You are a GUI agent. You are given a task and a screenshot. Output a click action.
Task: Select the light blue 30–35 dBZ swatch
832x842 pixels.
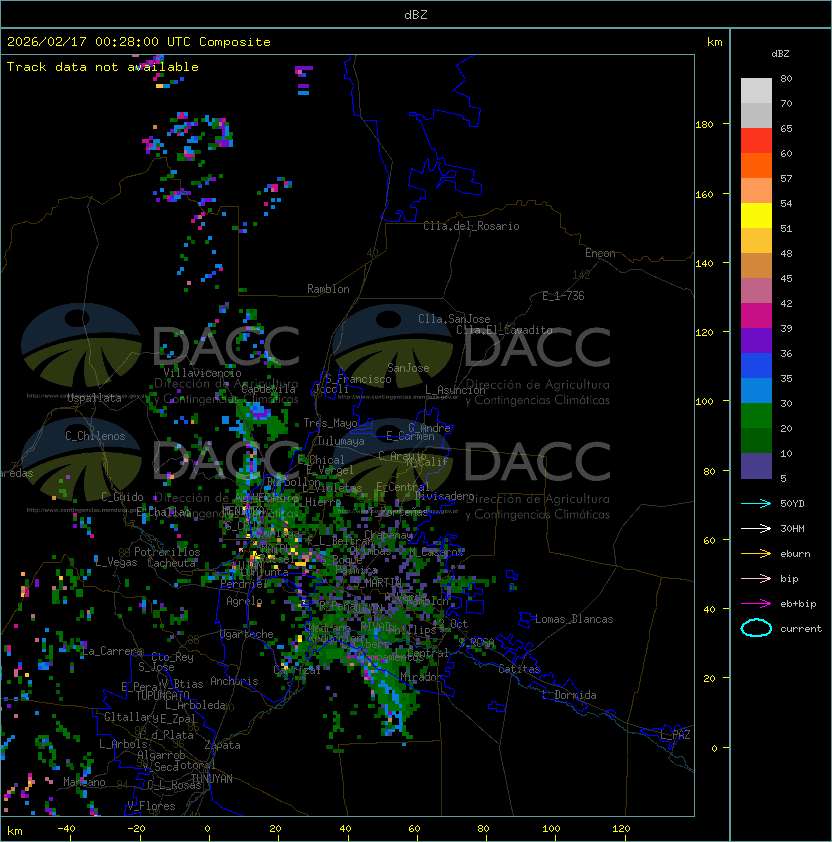tap(756, 390)
